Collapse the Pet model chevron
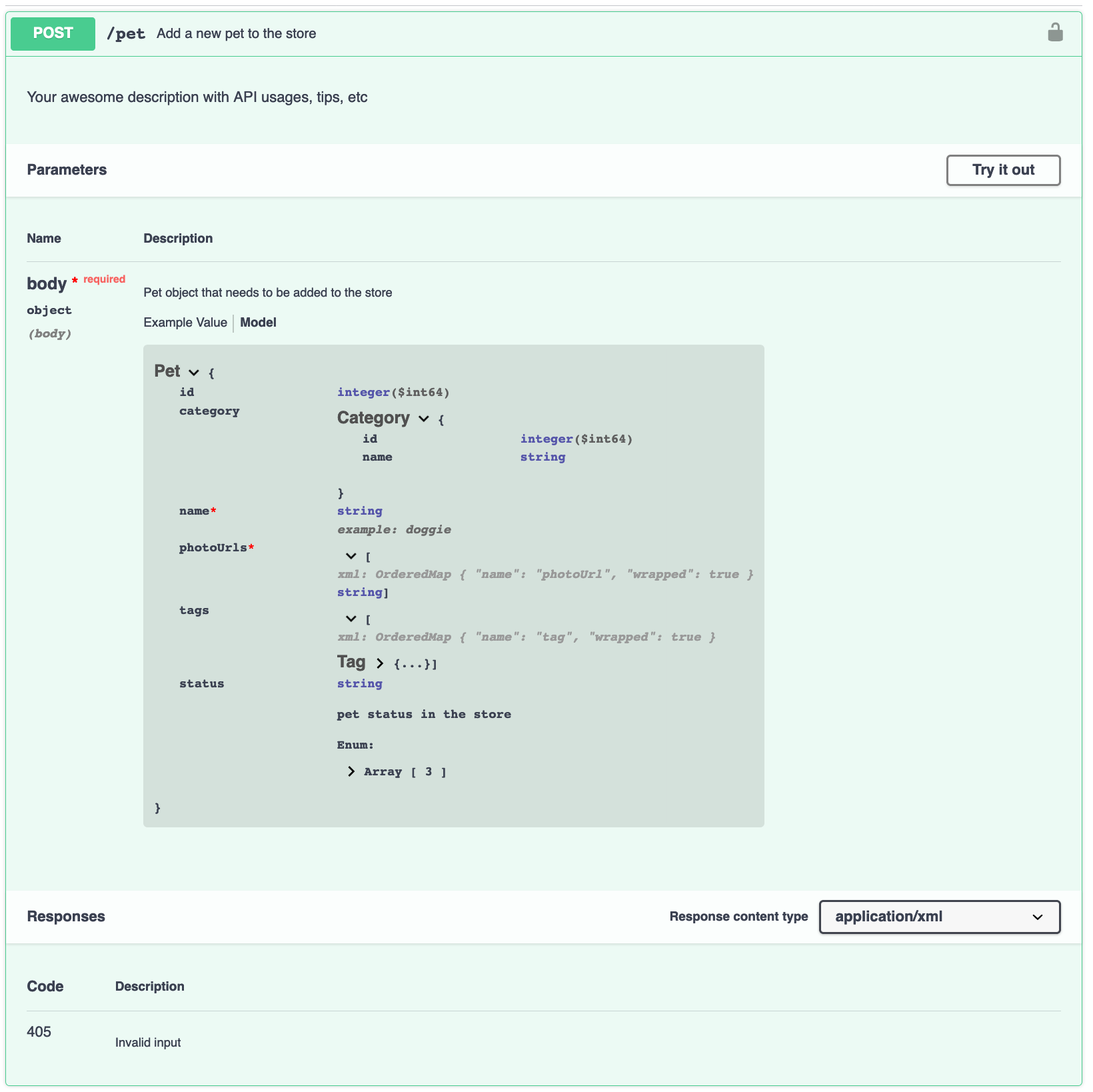This screenshot has height=1092, width=1093. click(194, 373)
